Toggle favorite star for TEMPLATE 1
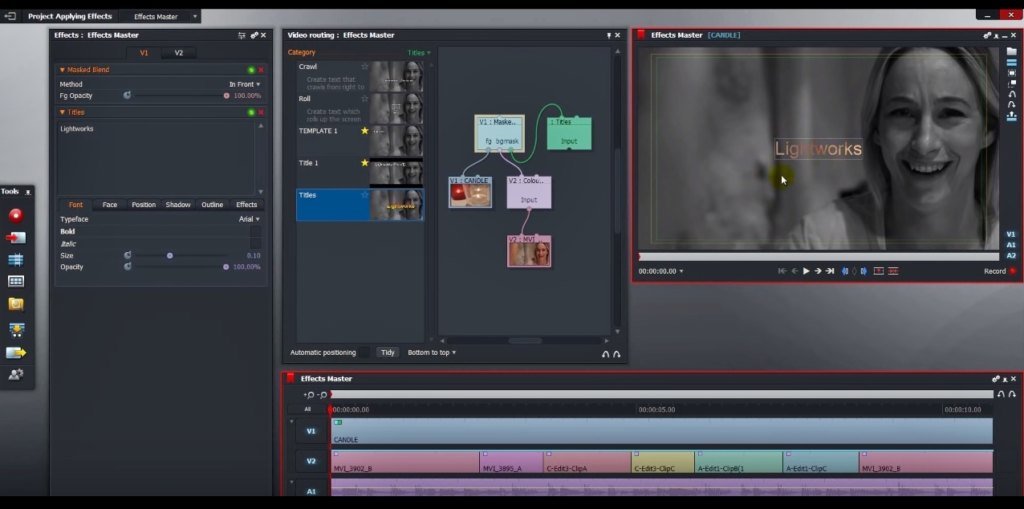 pyautogui.click(x=365, y=131)
